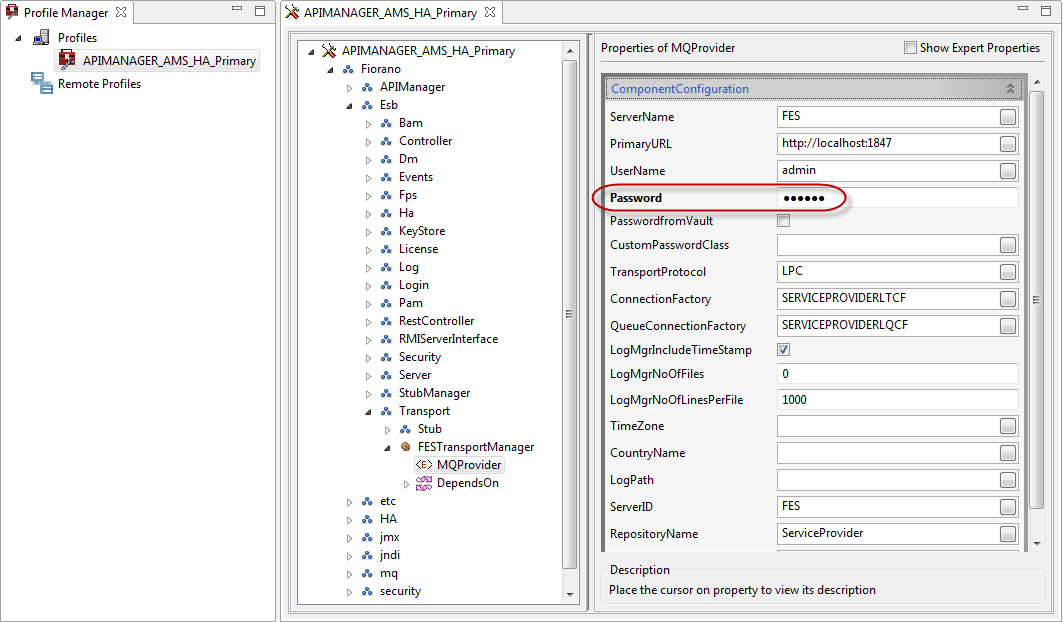Click the FESTransportManager component icon

coord(405,447)
